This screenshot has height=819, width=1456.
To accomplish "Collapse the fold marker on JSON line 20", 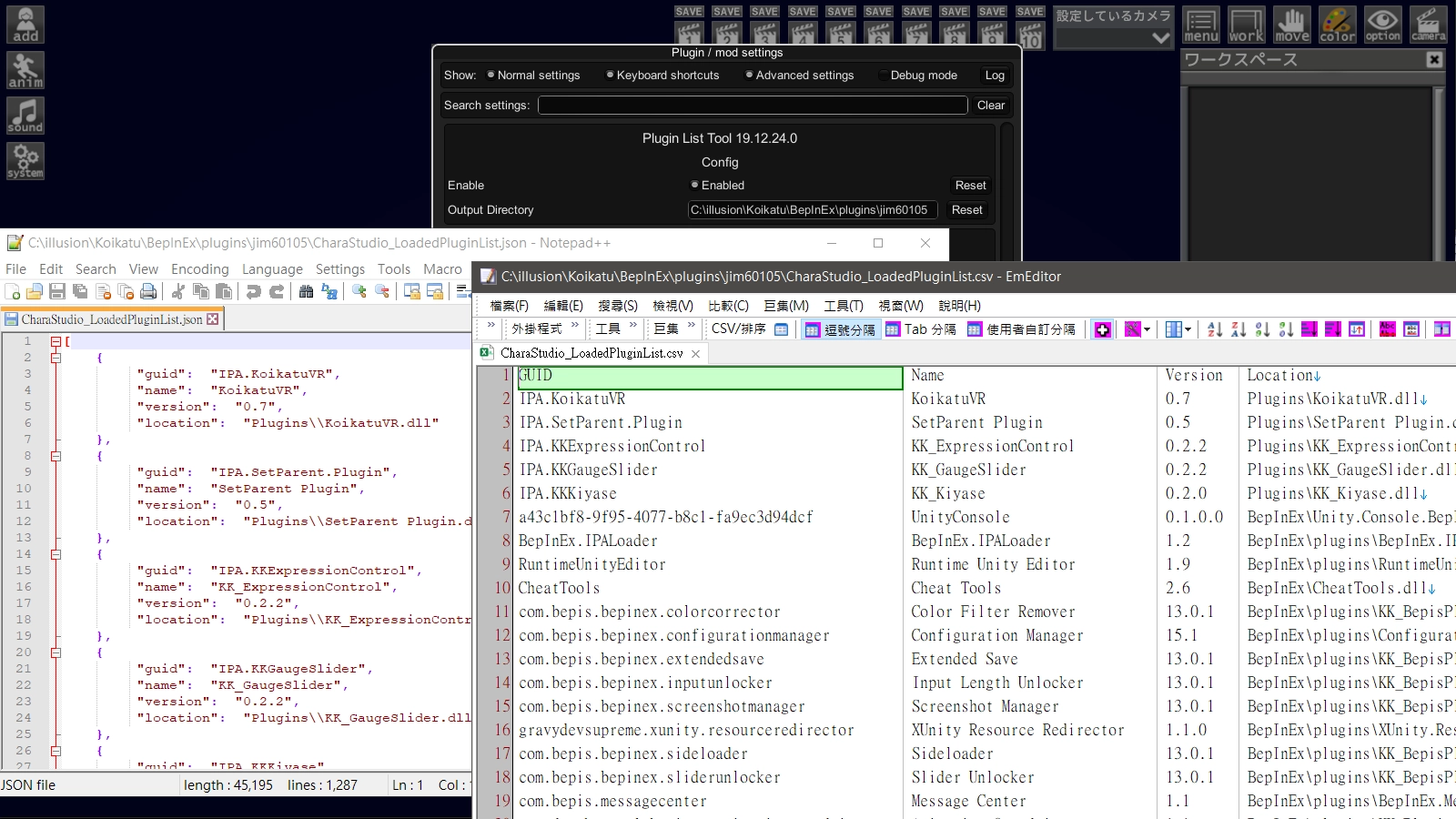I will [56, 652].
